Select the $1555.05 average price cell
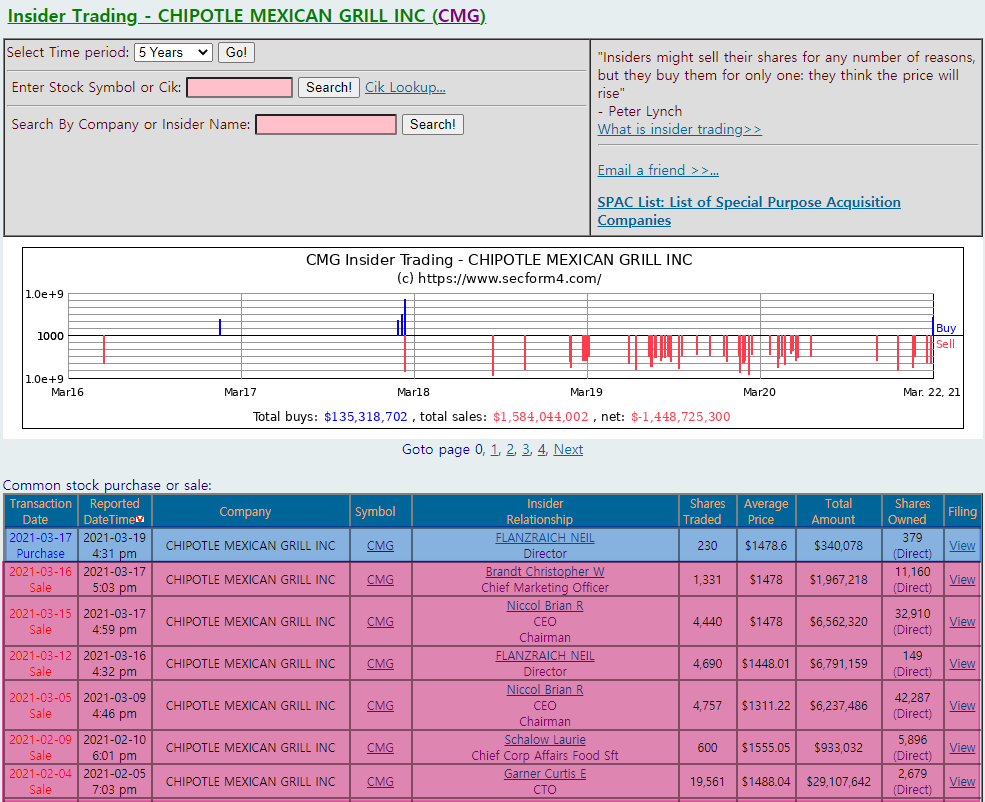985x802 pixels. (x=766, y=747)
